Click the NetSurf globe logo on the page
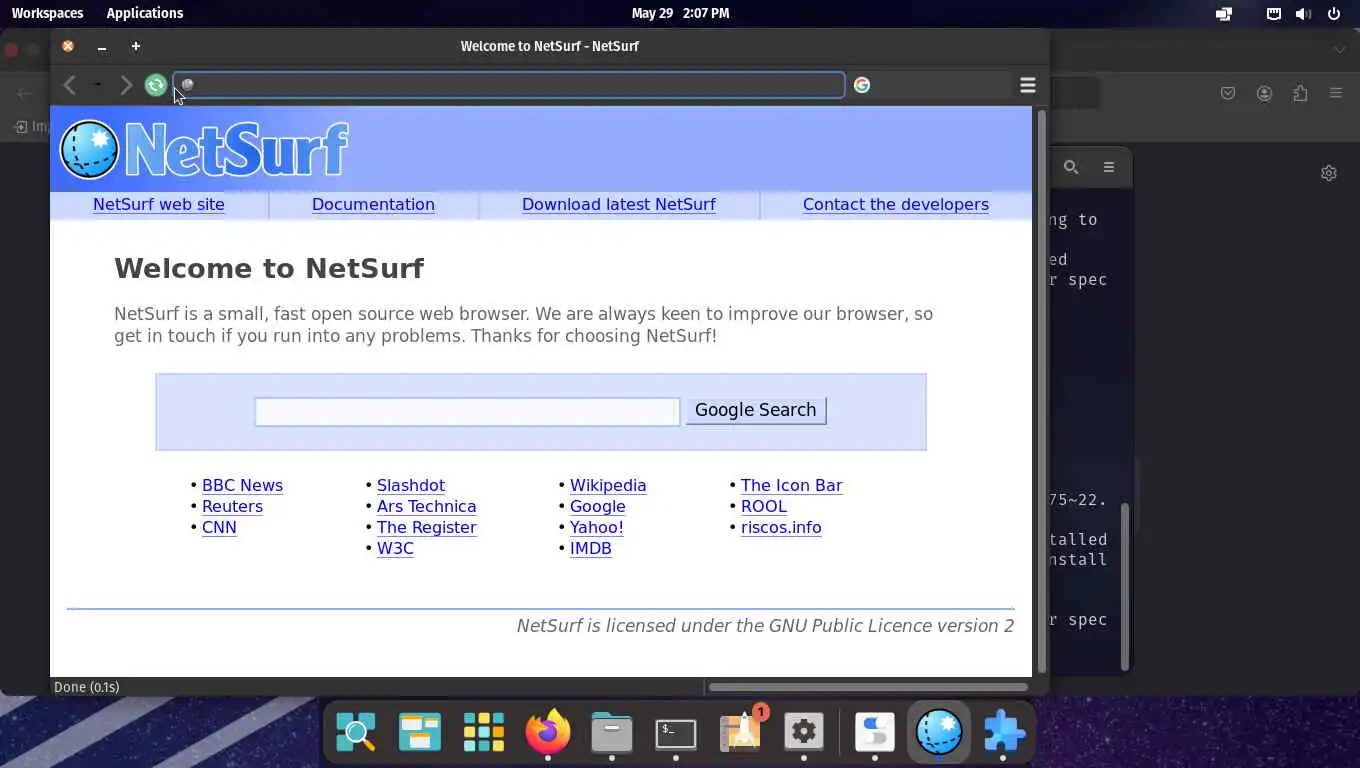 coord(89,149)
